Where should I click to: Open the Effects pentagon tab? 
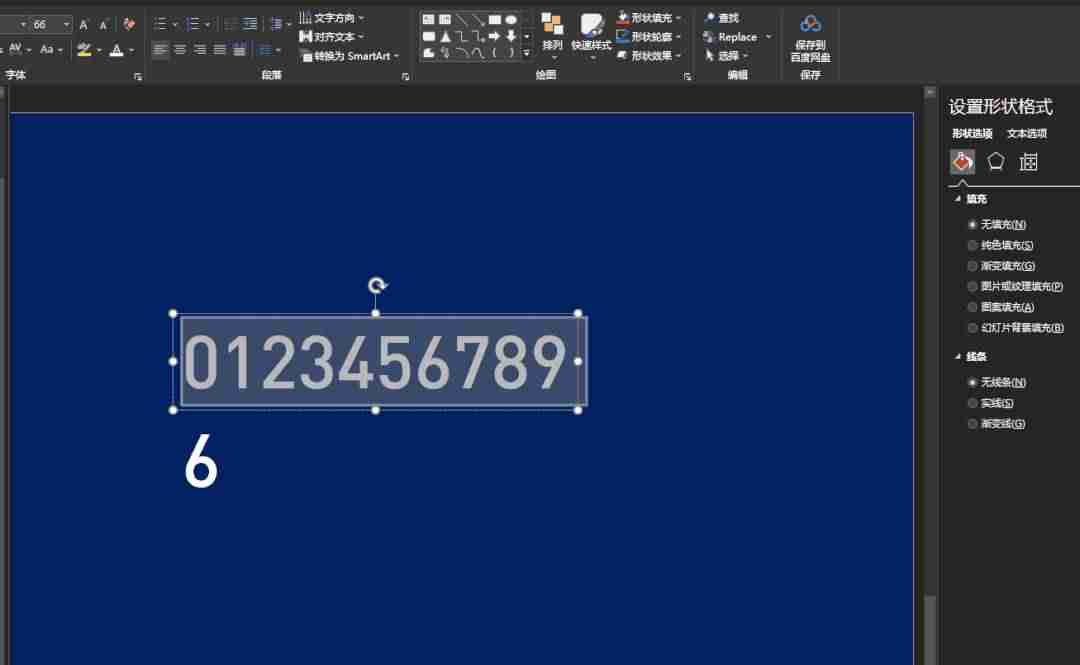(995, 162)
